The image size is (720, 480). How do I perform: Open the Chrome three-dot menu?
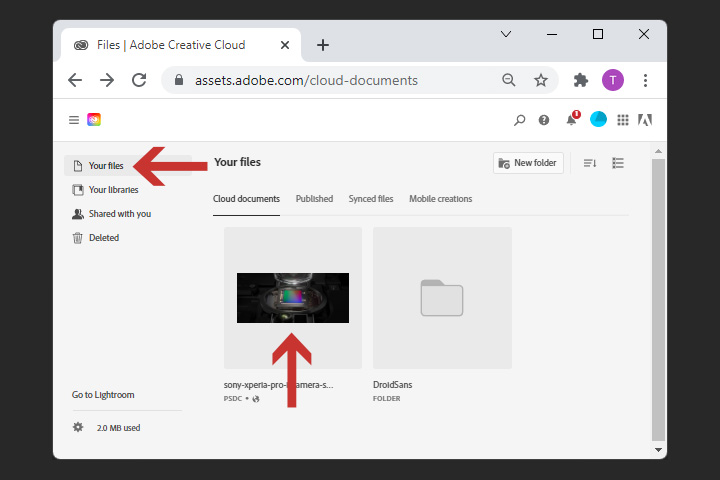tap(645, 80)
